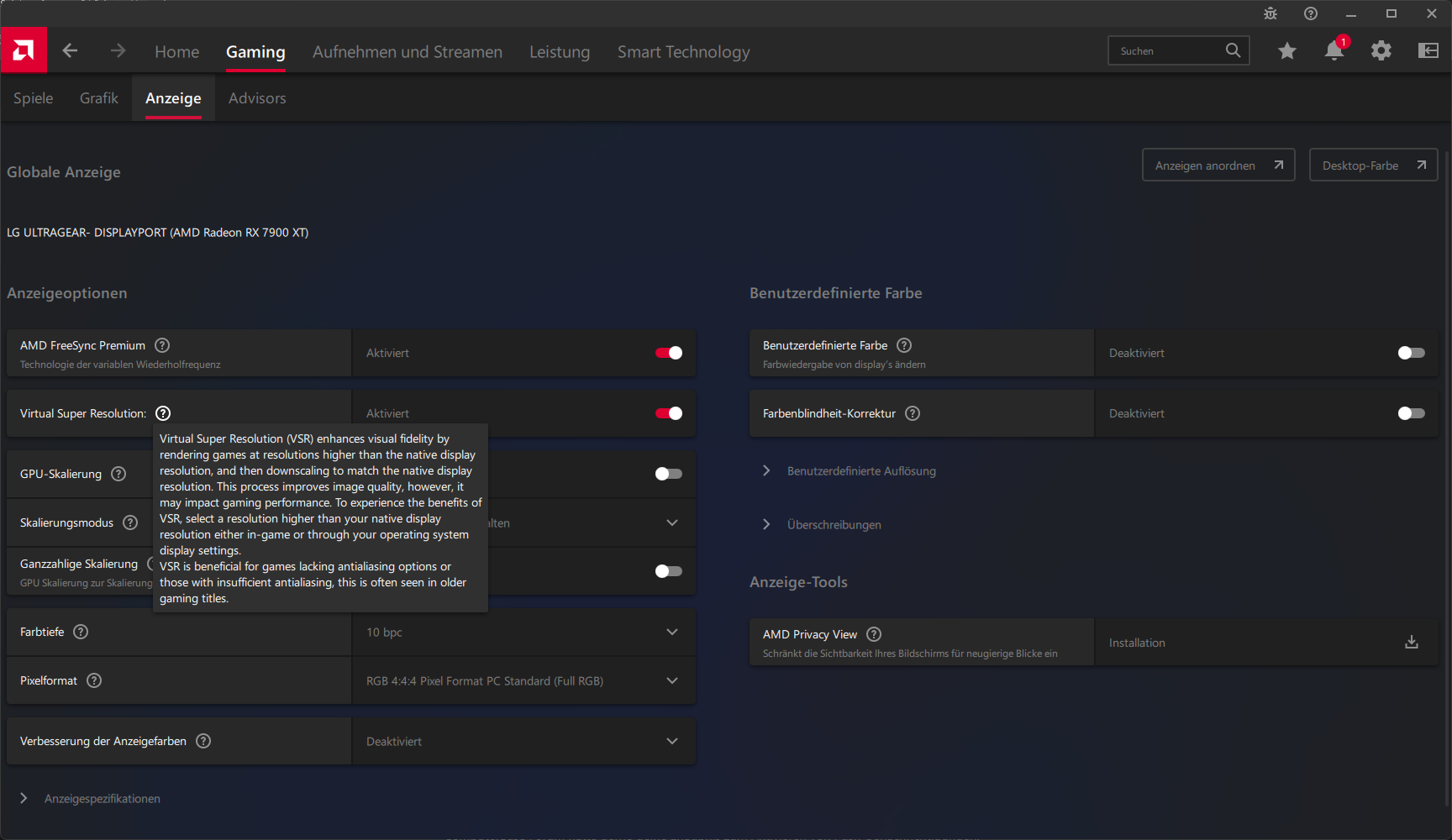Open the bug report icon
The image size is (1452, 840).
tap(1270, 13)
